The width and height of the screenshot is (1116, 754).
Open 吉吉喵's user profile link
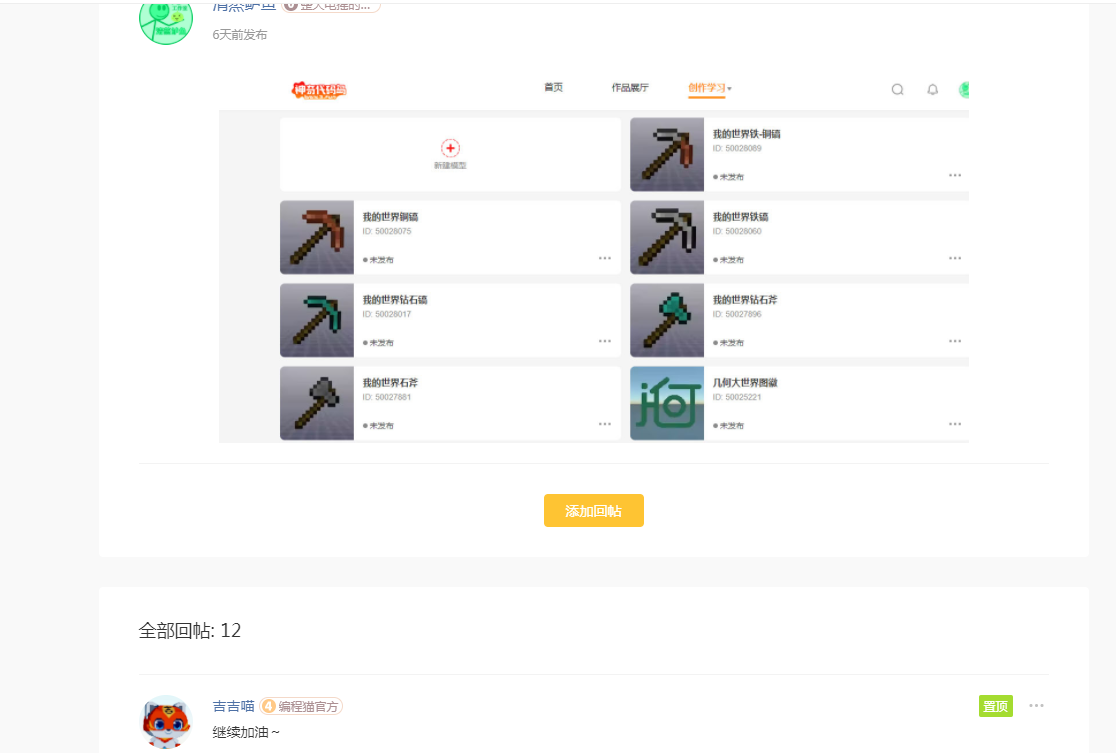(x=233, y=706)
